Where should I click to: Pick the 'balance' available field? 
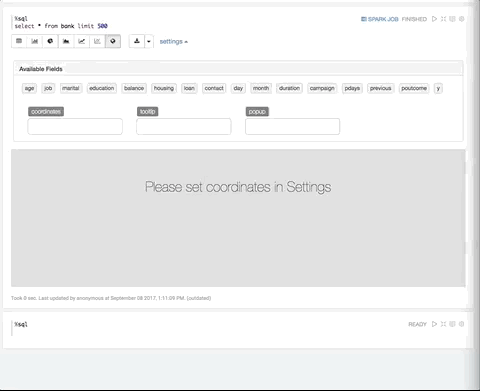134,88
